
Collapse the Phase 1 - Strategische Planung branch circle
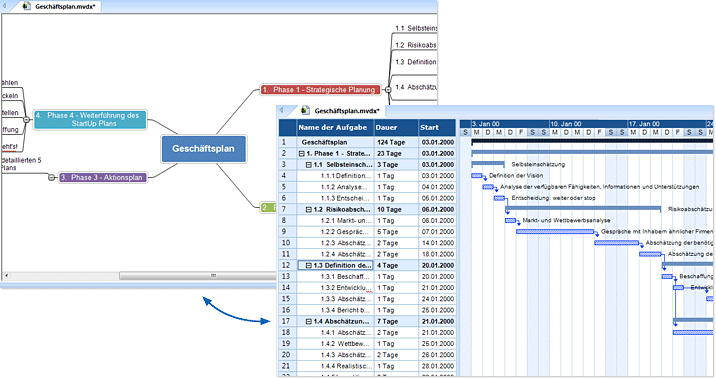pos(388,89)
